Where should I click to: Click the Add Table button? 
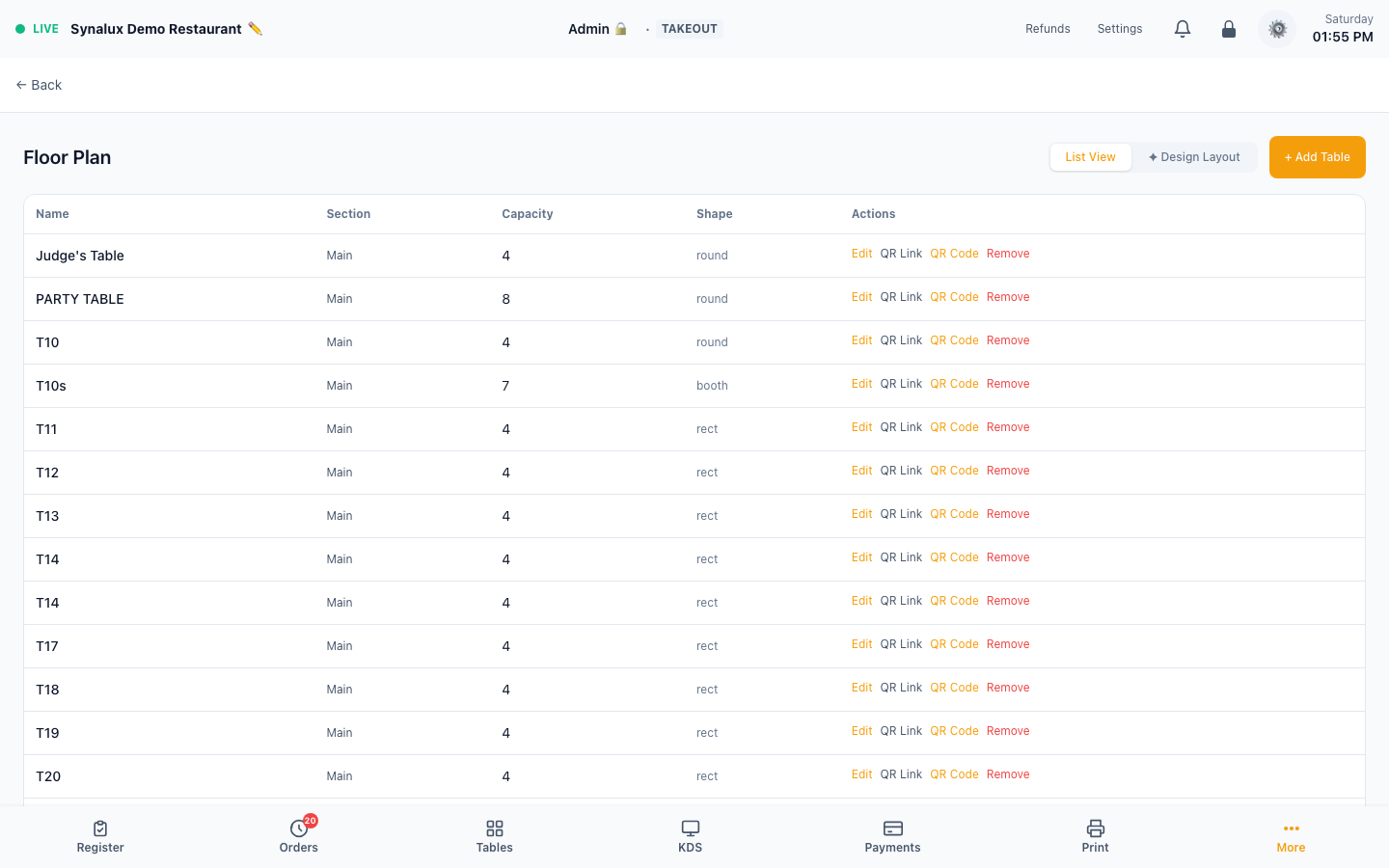point(1318,157)
